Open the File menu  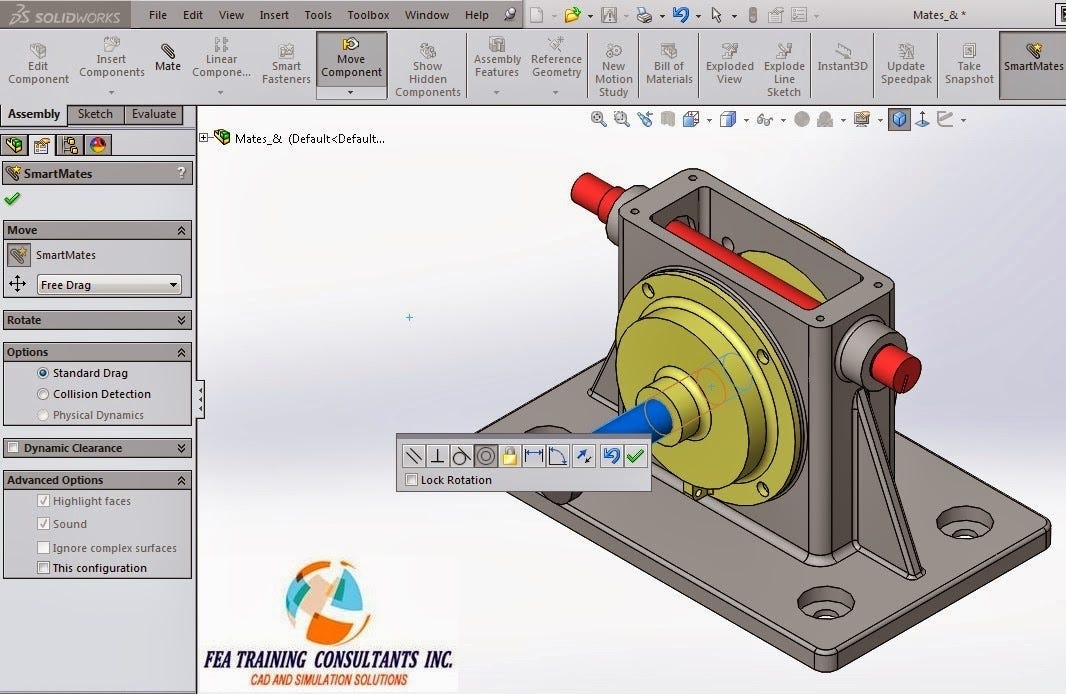158,15
